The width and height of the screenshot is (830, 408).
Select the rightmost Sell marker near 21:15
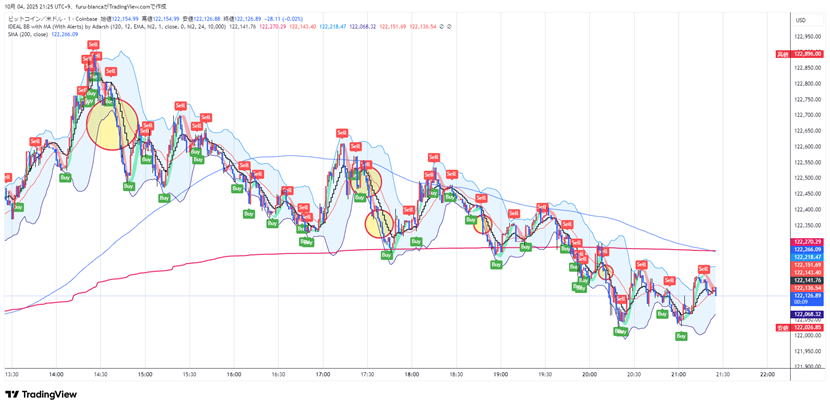[703, 269]
